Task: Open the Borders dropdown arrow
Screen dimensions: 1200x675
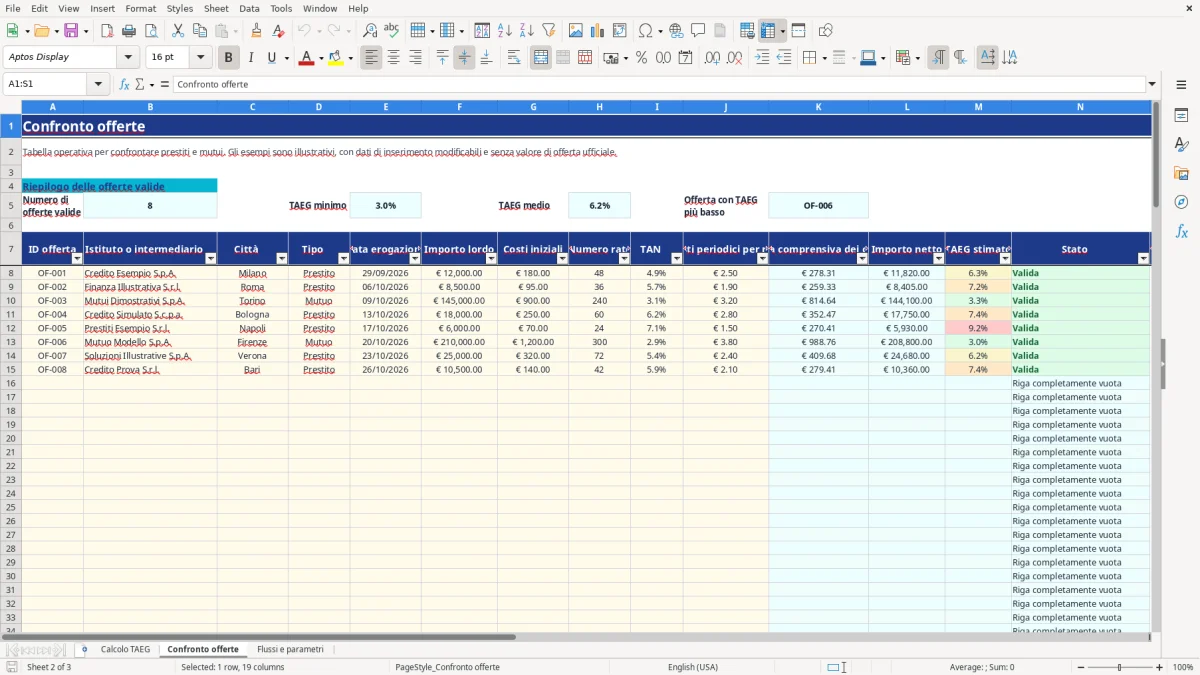Action: 824,58
